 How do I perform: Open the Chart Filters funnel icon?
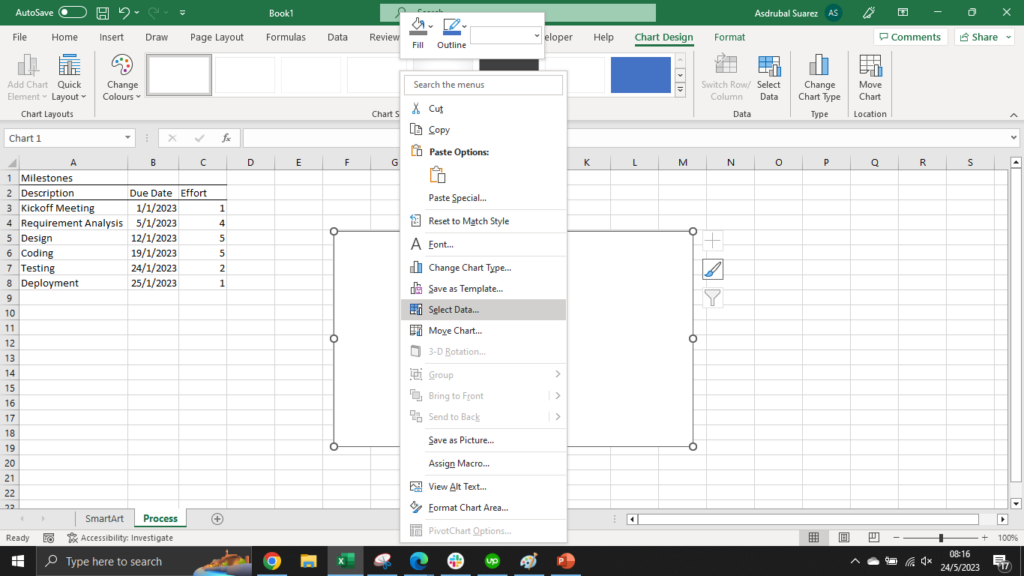coord(712,298)
